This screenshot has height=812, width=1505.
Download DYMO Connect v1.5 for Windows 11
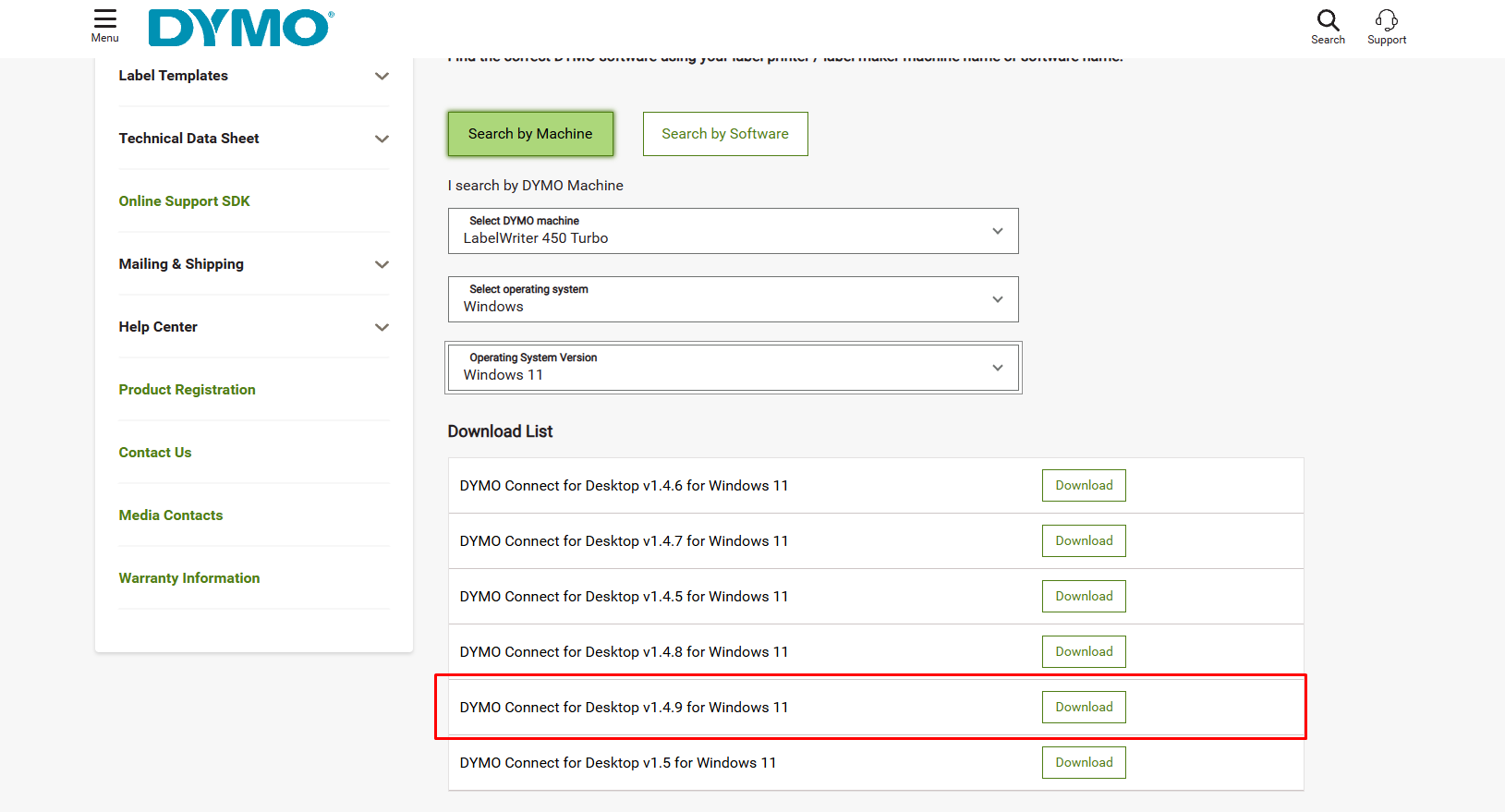click(1084, 763)
